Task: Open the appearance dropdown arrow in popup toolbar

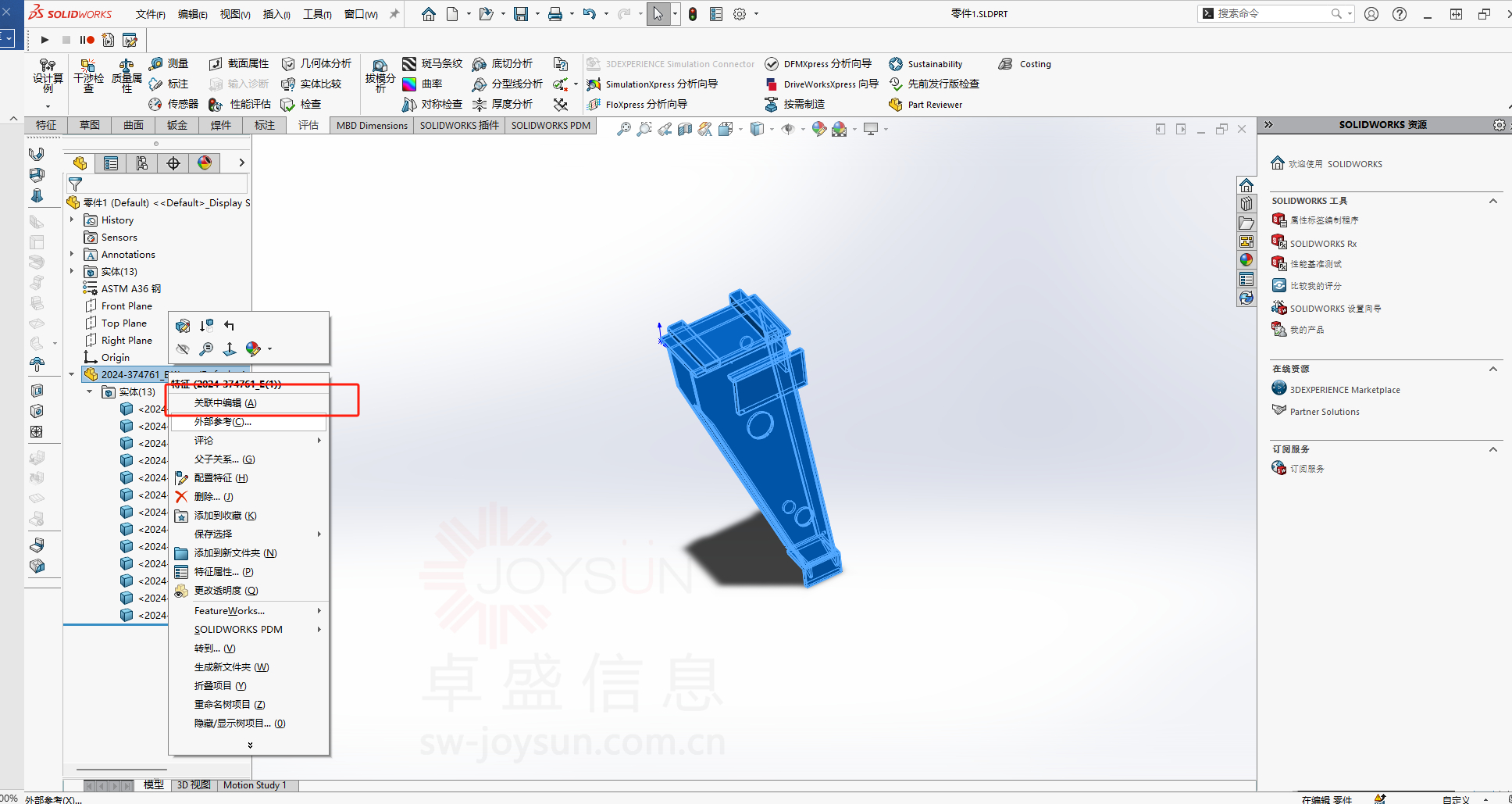Action: pyautogui.click(x=270, y=349)
